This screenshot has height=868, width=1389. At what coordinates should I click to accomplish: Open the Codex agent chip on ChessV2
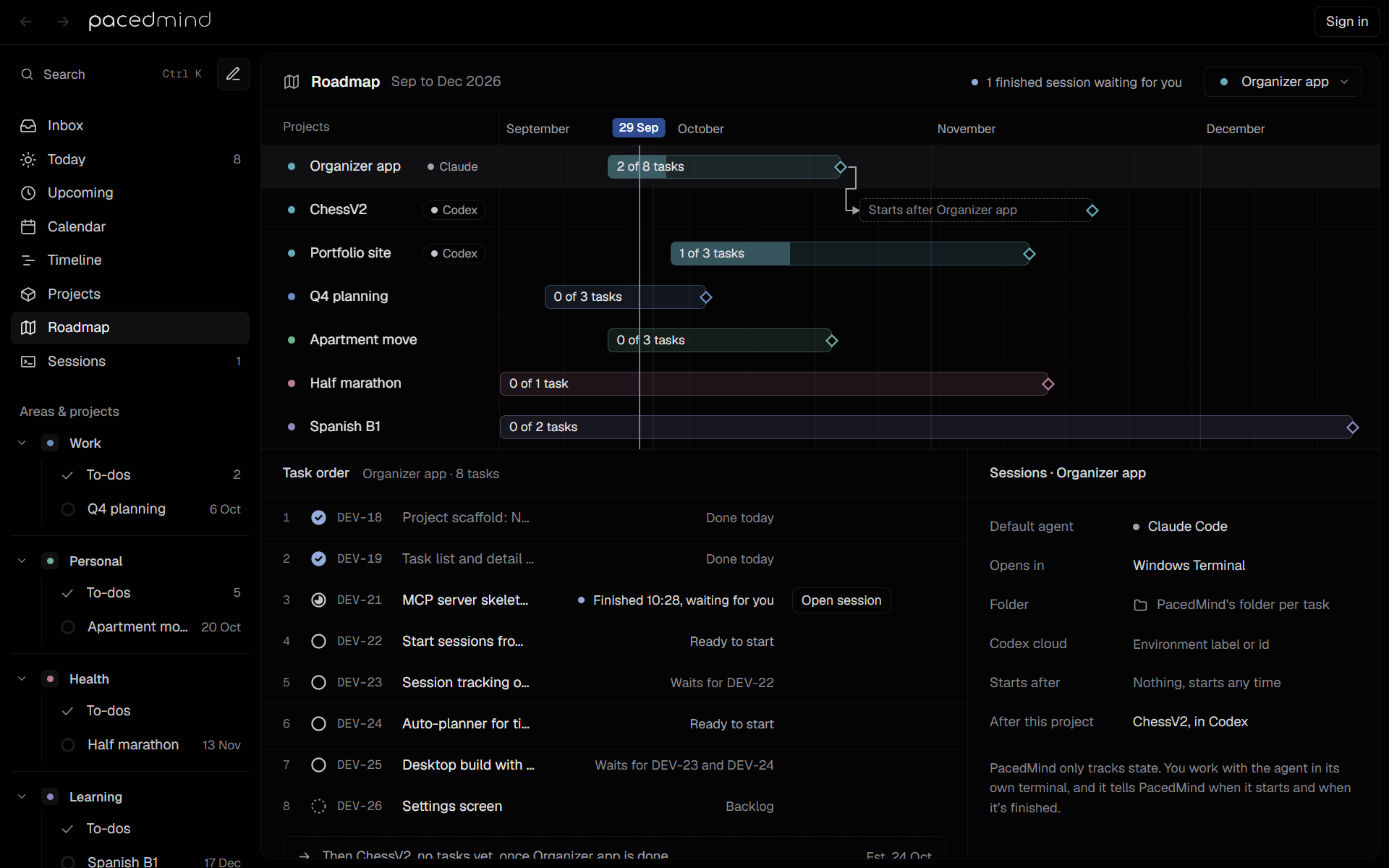point(454,210)
